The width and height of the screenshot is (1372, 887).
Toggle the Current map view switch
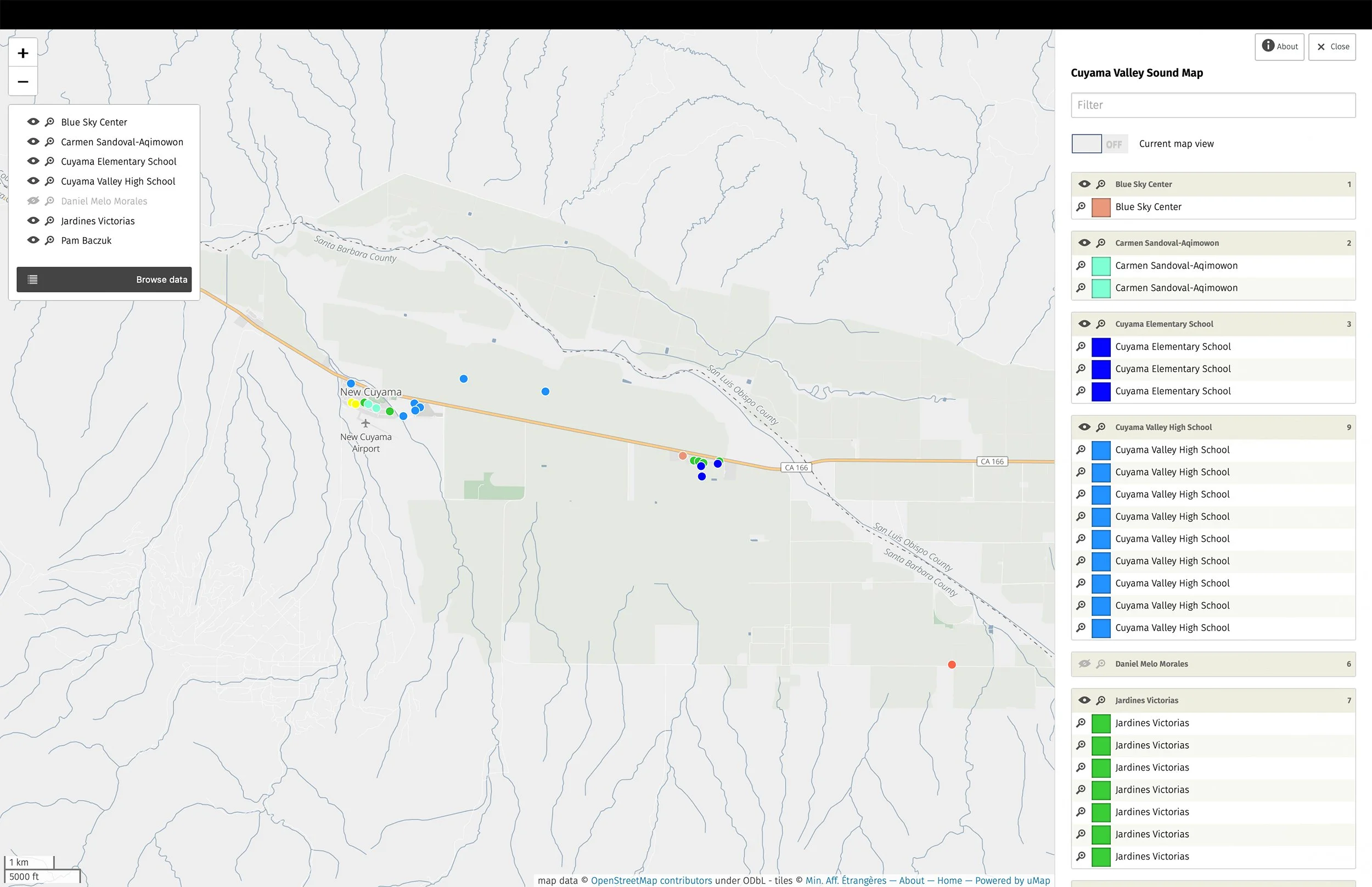[x=1098, y=144]
